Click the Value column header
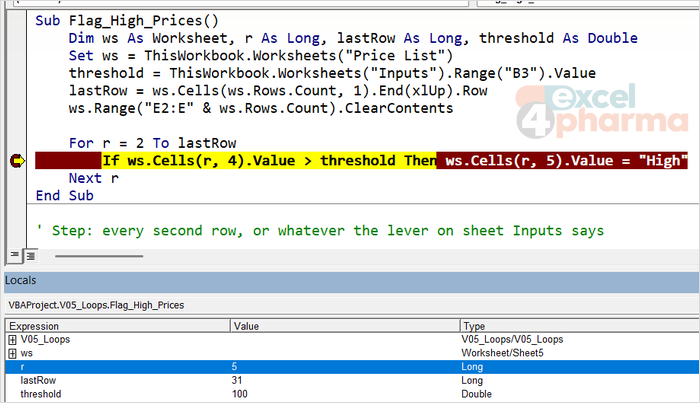The width and height of the screenshot is (700, 403). (345, 326)
